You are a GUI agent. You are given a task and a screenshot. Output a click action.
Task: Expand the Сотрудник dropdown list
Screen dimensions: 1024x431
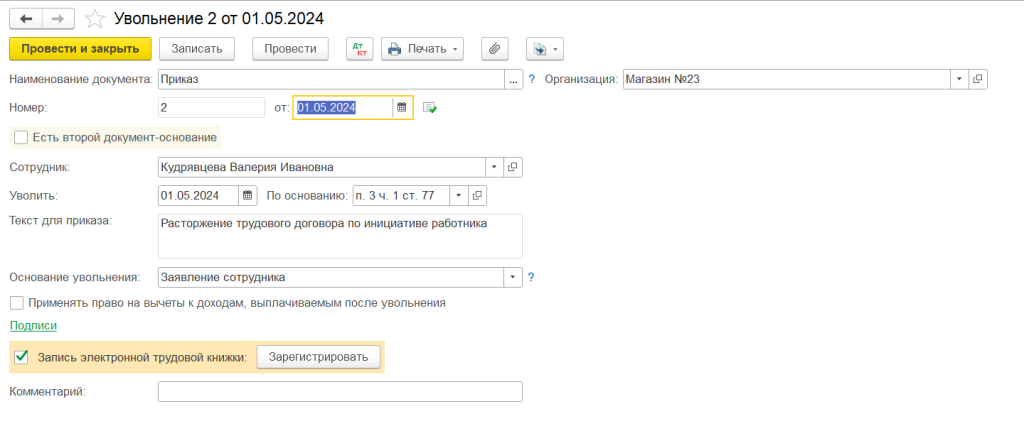click(494, 167)
